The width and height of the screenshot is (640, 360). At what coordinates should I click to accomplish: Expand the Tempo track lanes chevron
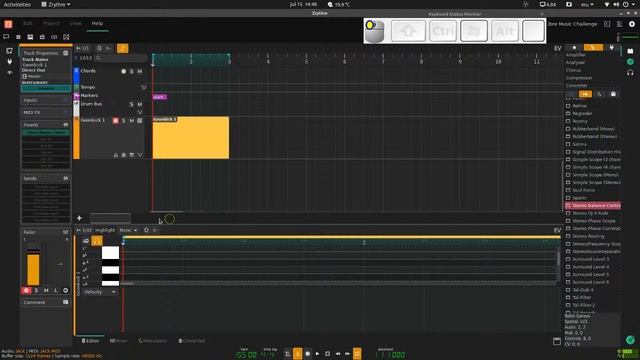[x=143, y=87]
